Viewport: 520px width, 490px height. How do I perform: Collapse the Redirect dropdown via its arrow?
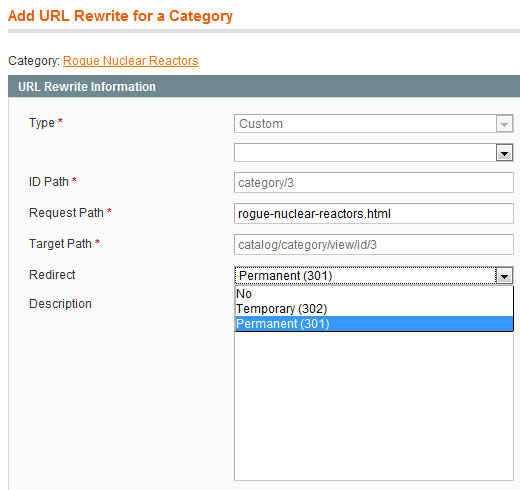[504, 276]
